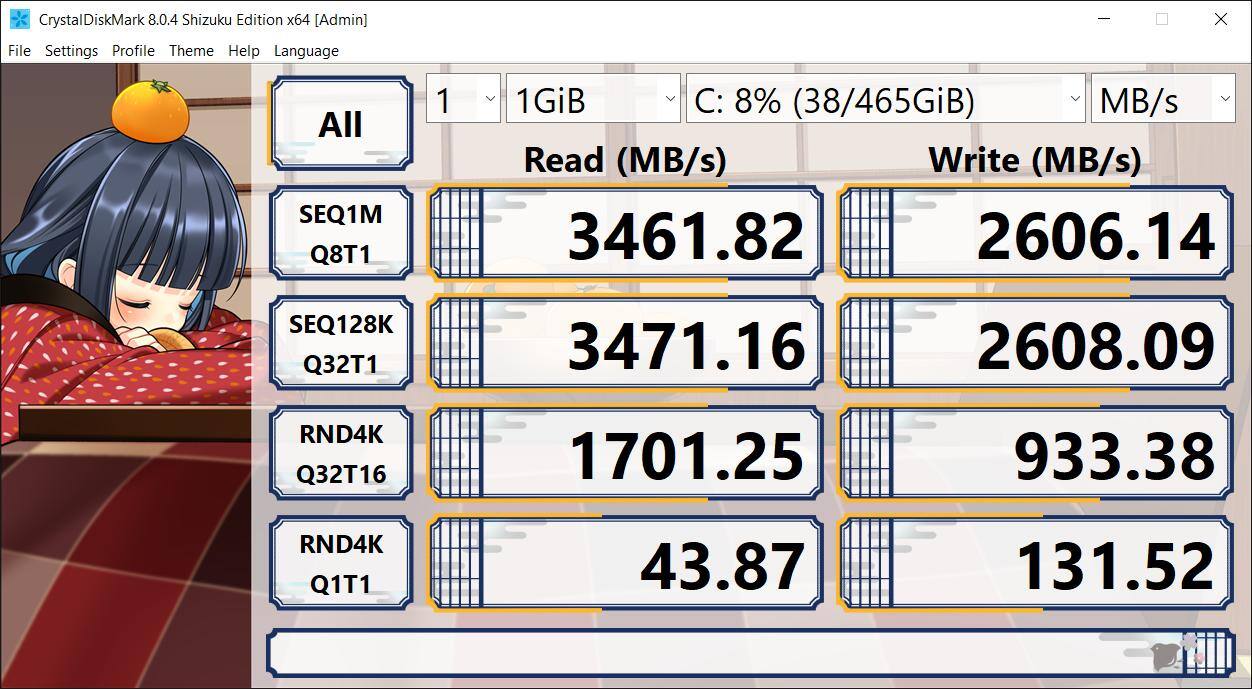Expand the 1GiB test size dropdown
This screenshot has height=689, width=1252.
(593, 100)
